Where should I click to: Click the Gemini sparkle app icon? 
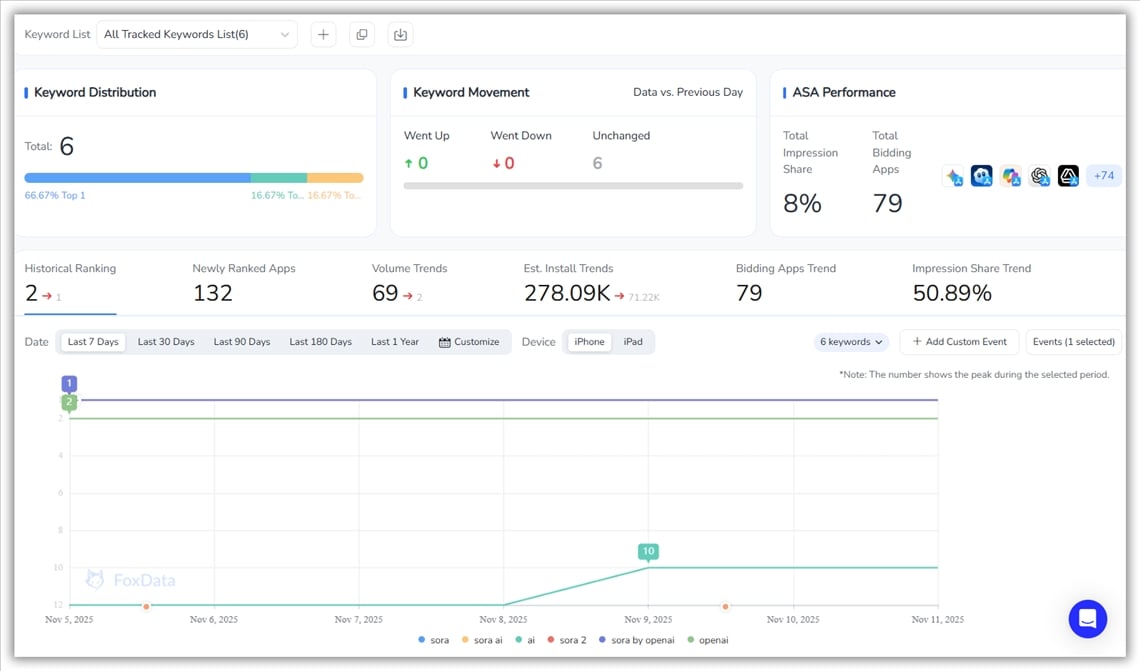click(x=953, y=176)
